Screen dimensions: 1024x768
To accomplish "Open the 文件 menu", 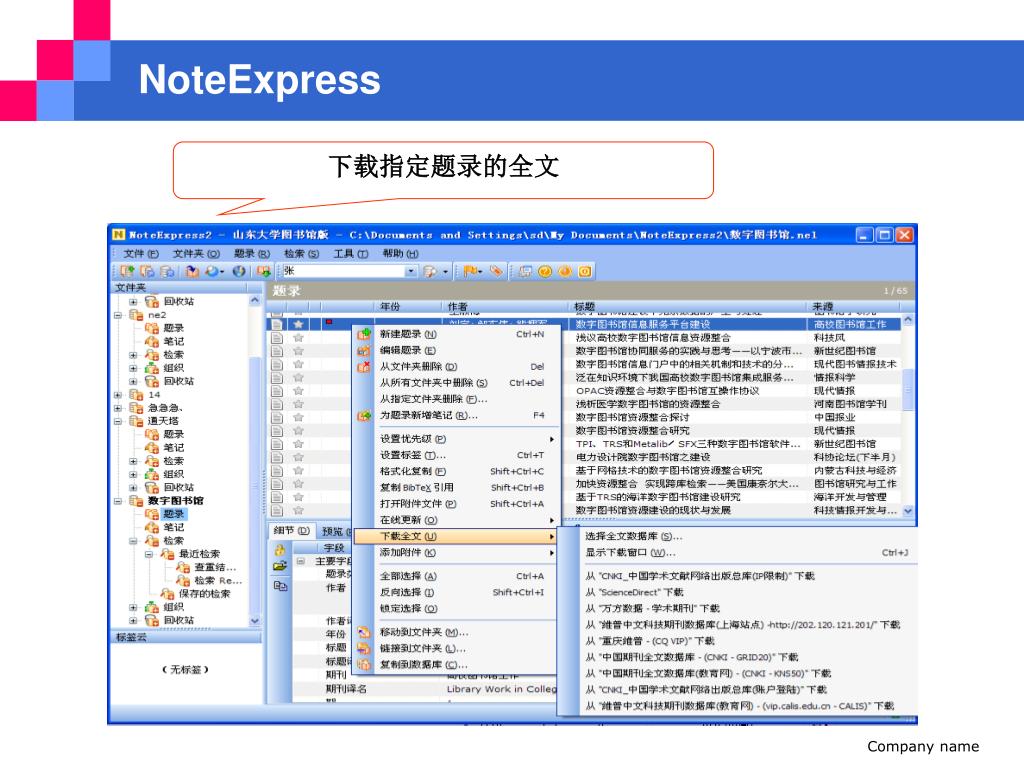I will tap(141, 253).
